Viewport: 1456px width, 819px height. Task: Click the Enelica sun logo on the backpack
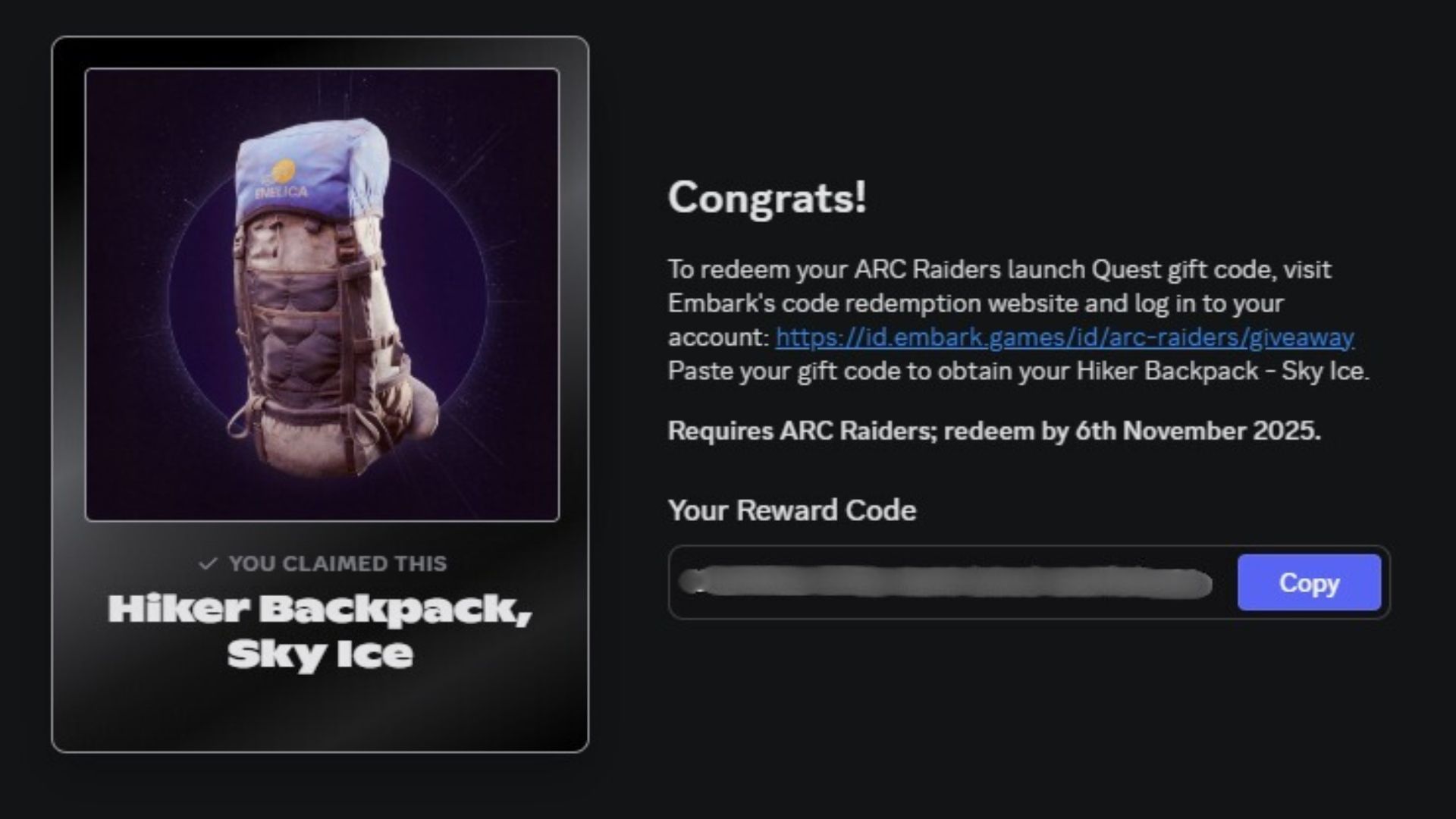point(284,171)
